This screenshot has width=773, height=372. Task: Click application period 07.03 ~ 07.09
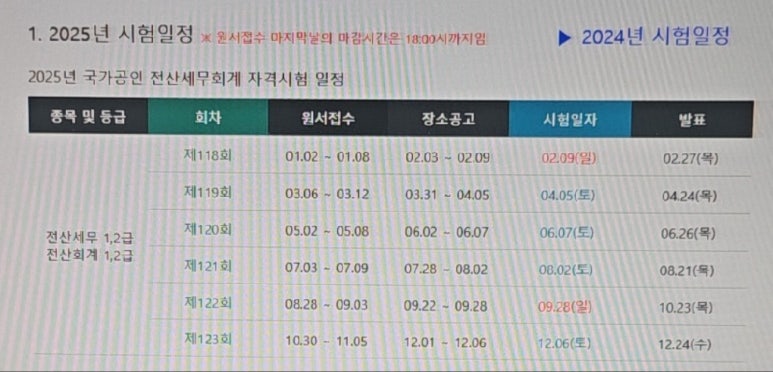point(326,269)
